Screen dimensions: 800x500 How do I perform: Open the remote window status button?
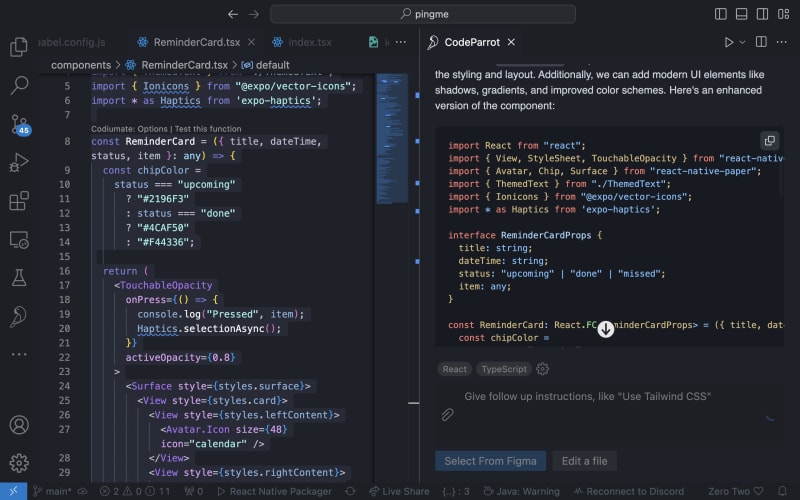[x=13, y=491]
